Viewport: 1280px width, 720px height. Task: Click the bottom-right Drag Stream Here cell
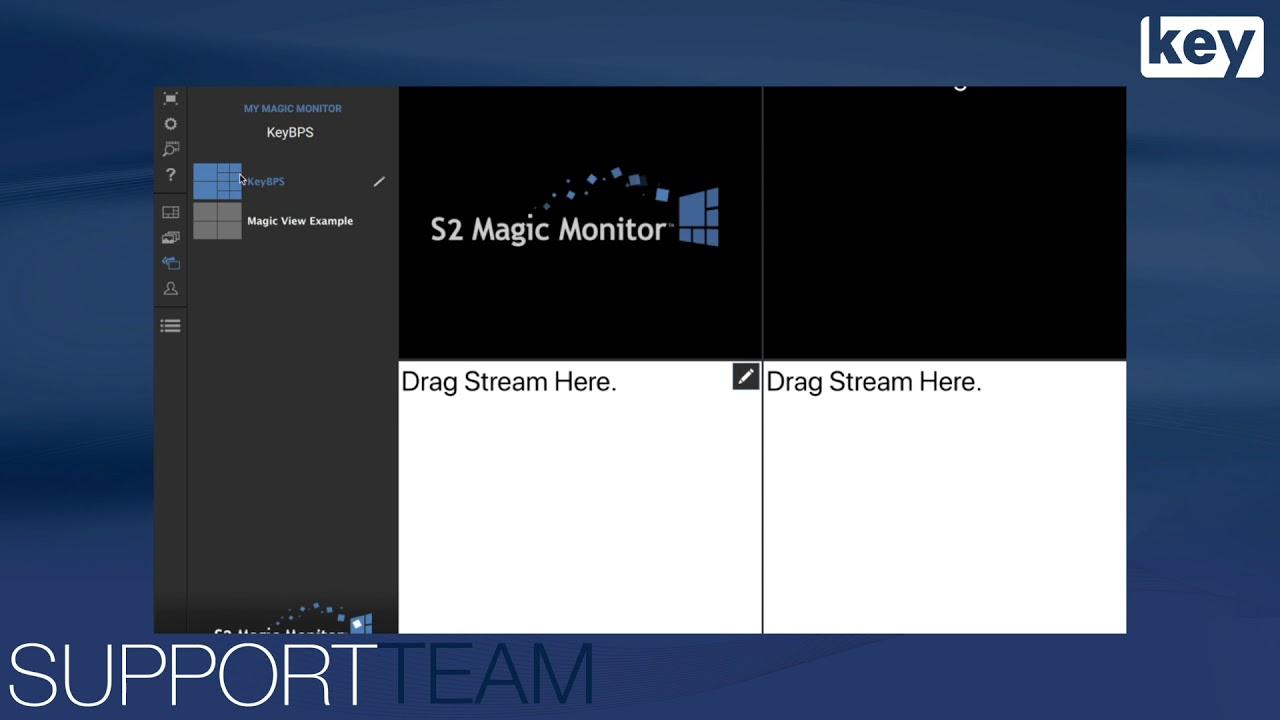coord(945,497)
